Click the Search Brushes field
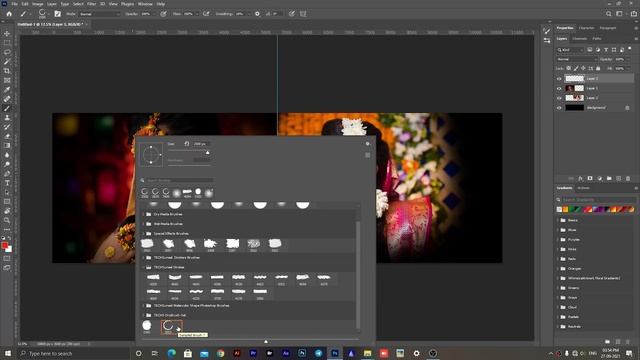The height and width of the screenshot is (360, 640). [180, 180]
